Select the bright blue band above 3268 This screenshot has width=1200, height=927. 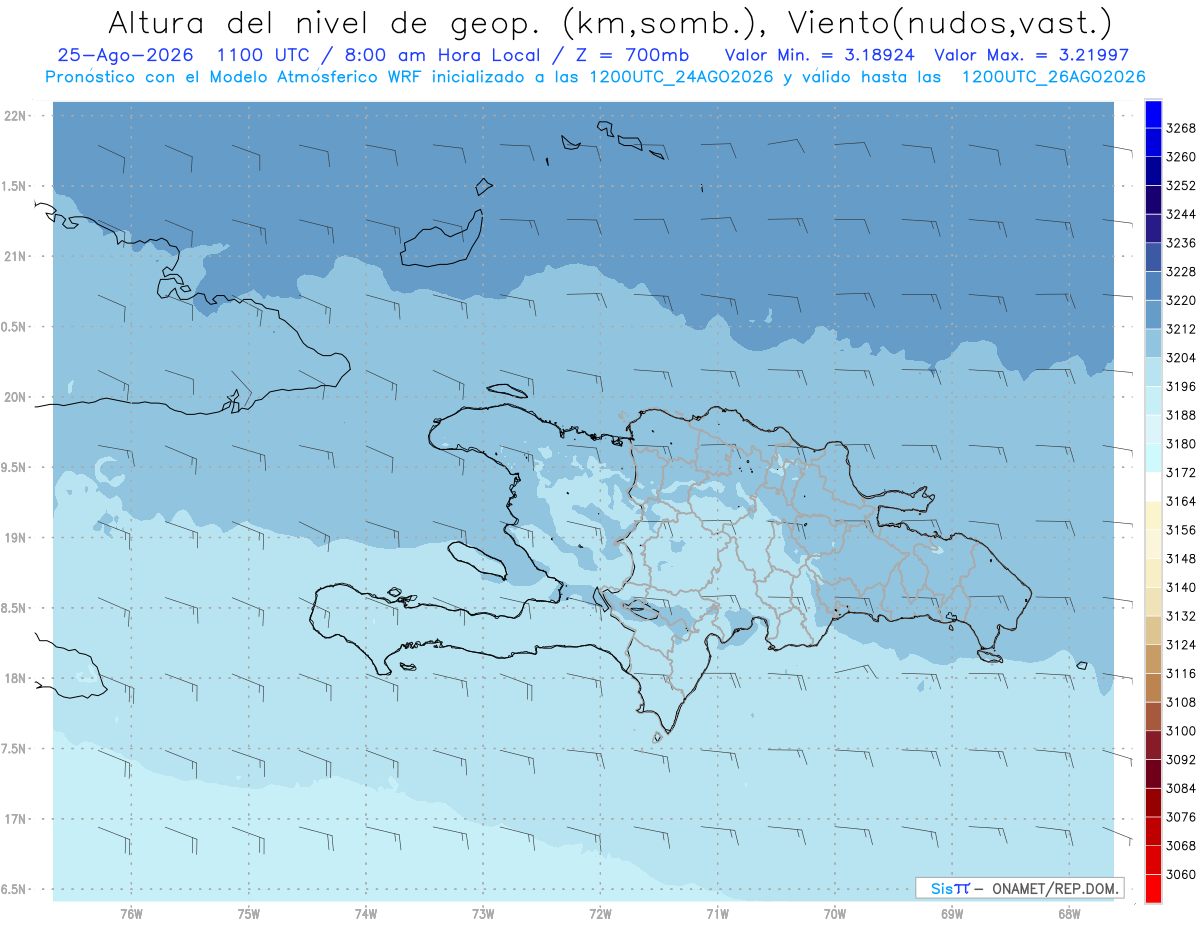(1153, 113)
